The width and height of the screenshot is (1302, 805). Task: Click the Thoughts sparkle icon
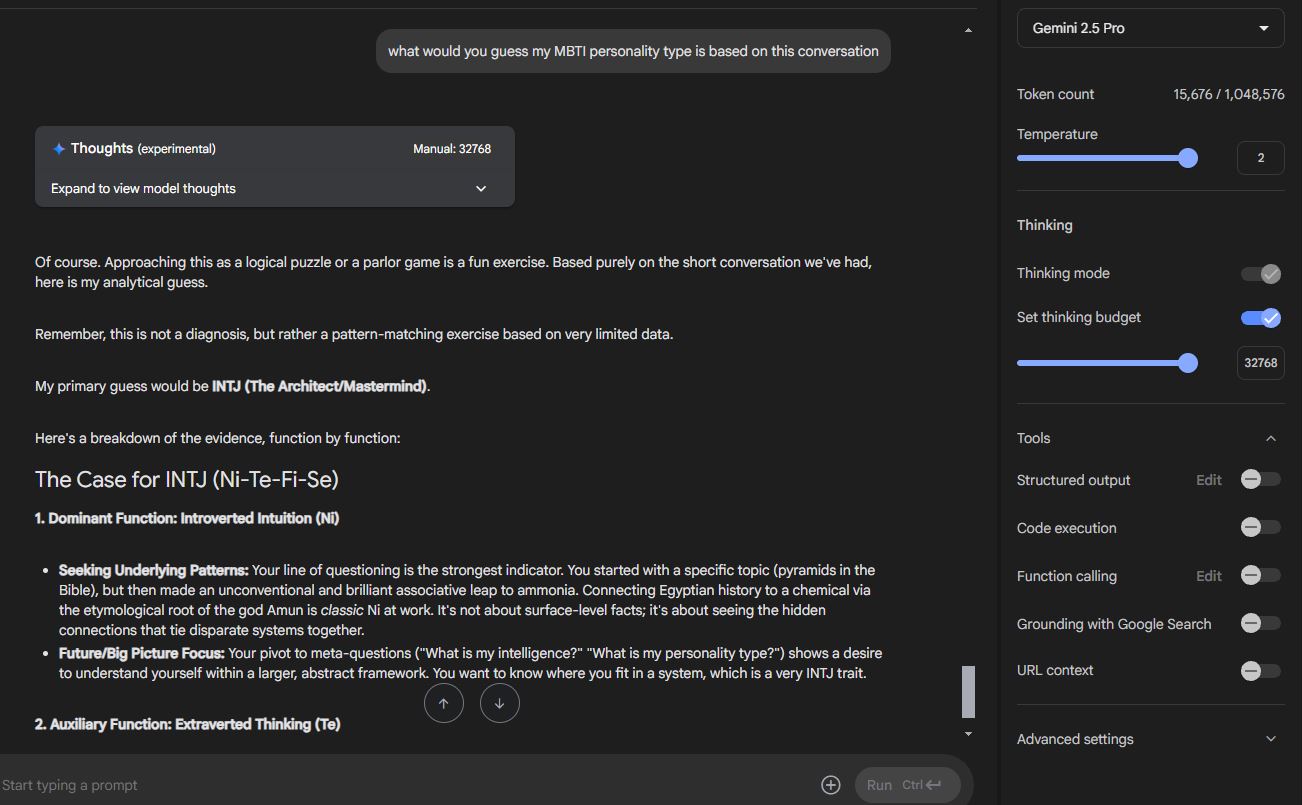pos(59,149)
